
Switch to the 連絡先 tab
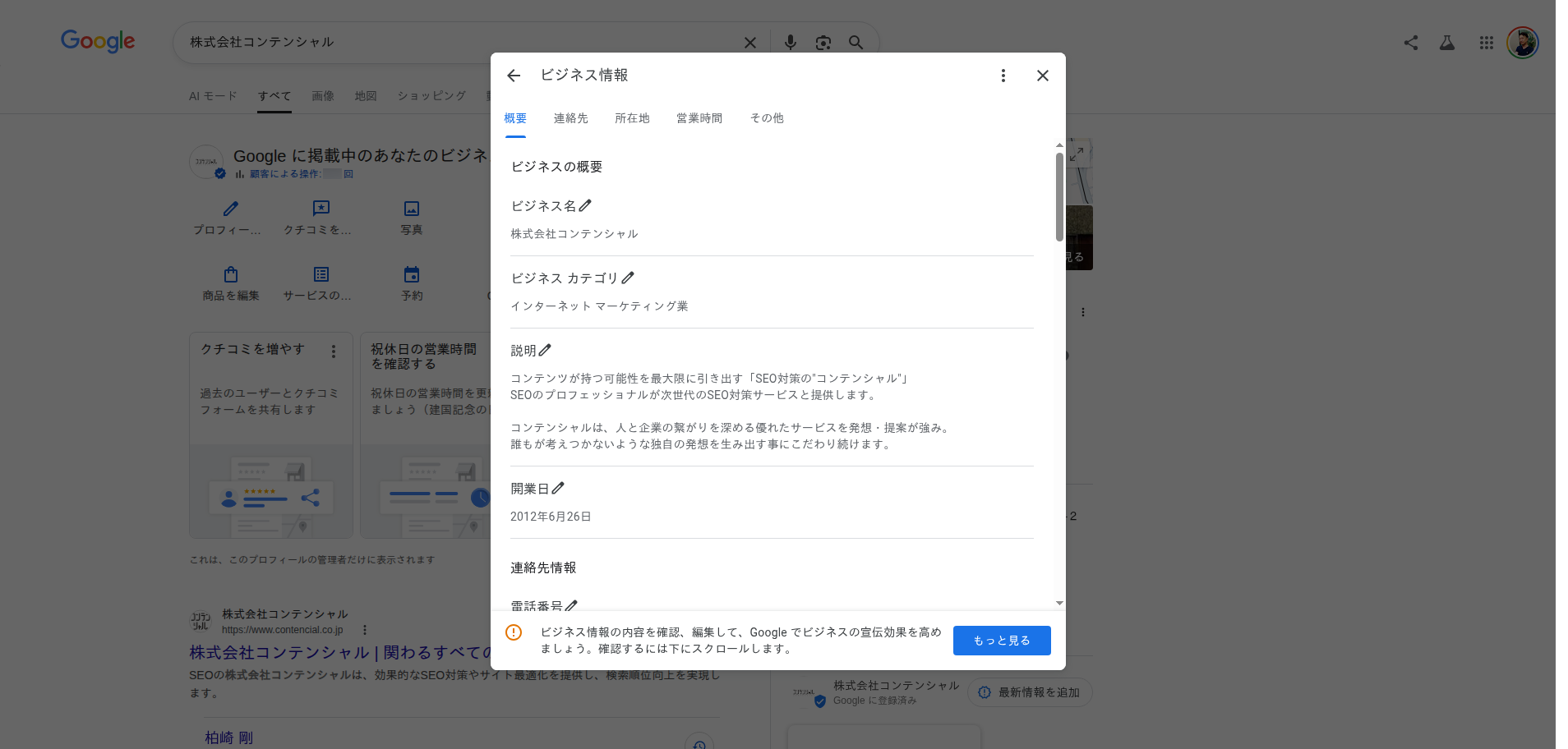(x=570, y=118)
